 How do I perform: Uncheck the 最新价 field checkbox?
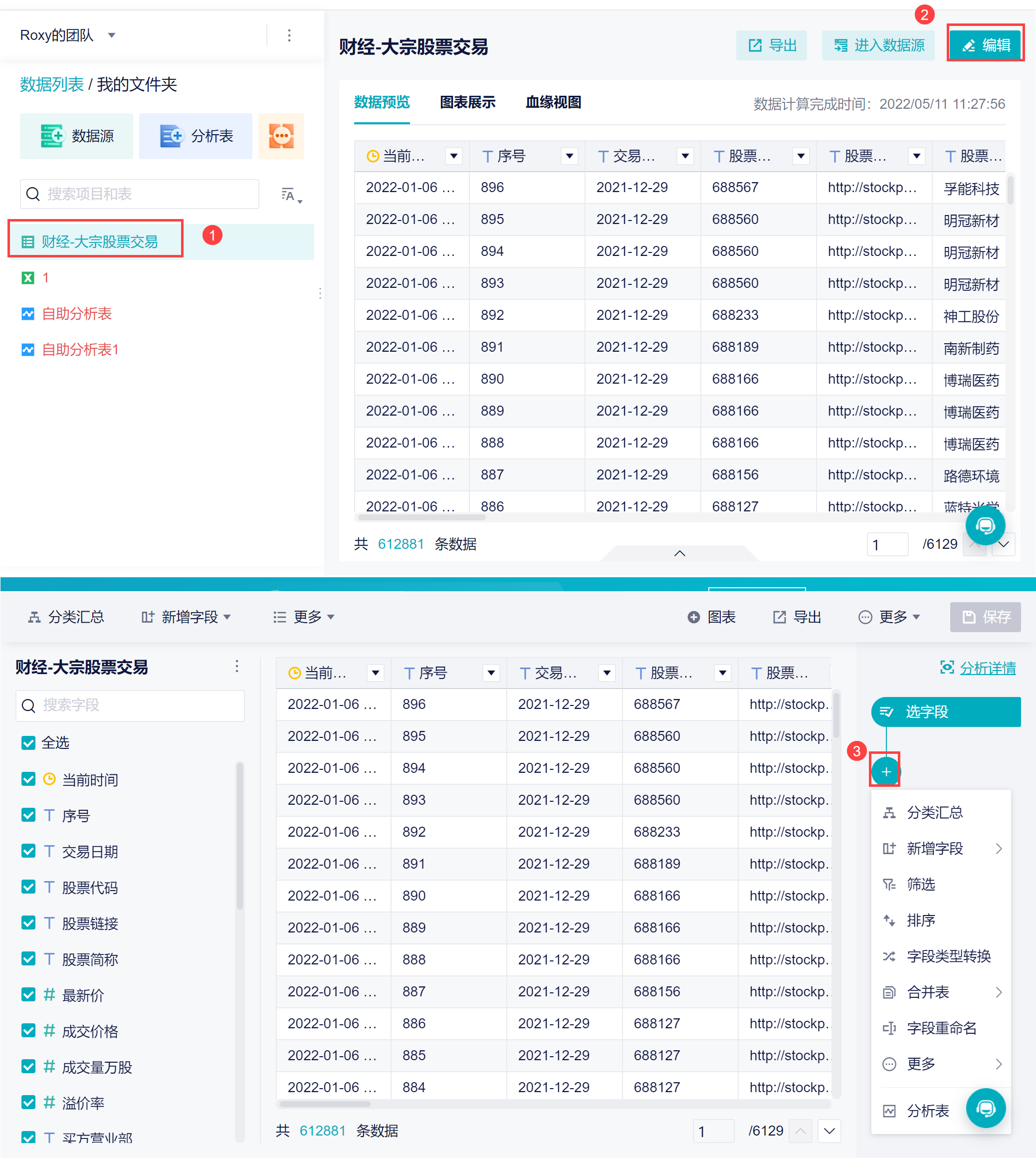[x=28, y=995]
